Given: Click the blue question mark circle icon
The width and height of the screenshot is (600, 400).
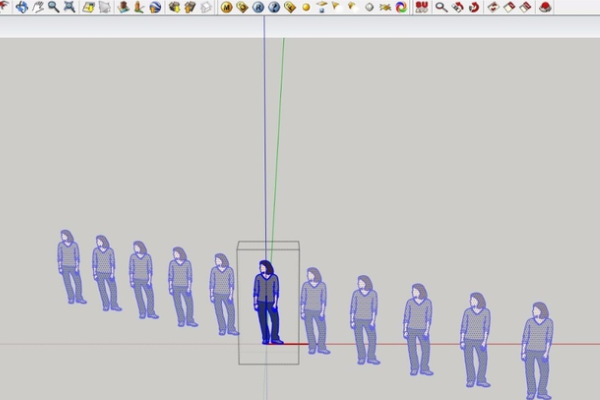Looking at the screenshot, I should coord(274,7).
